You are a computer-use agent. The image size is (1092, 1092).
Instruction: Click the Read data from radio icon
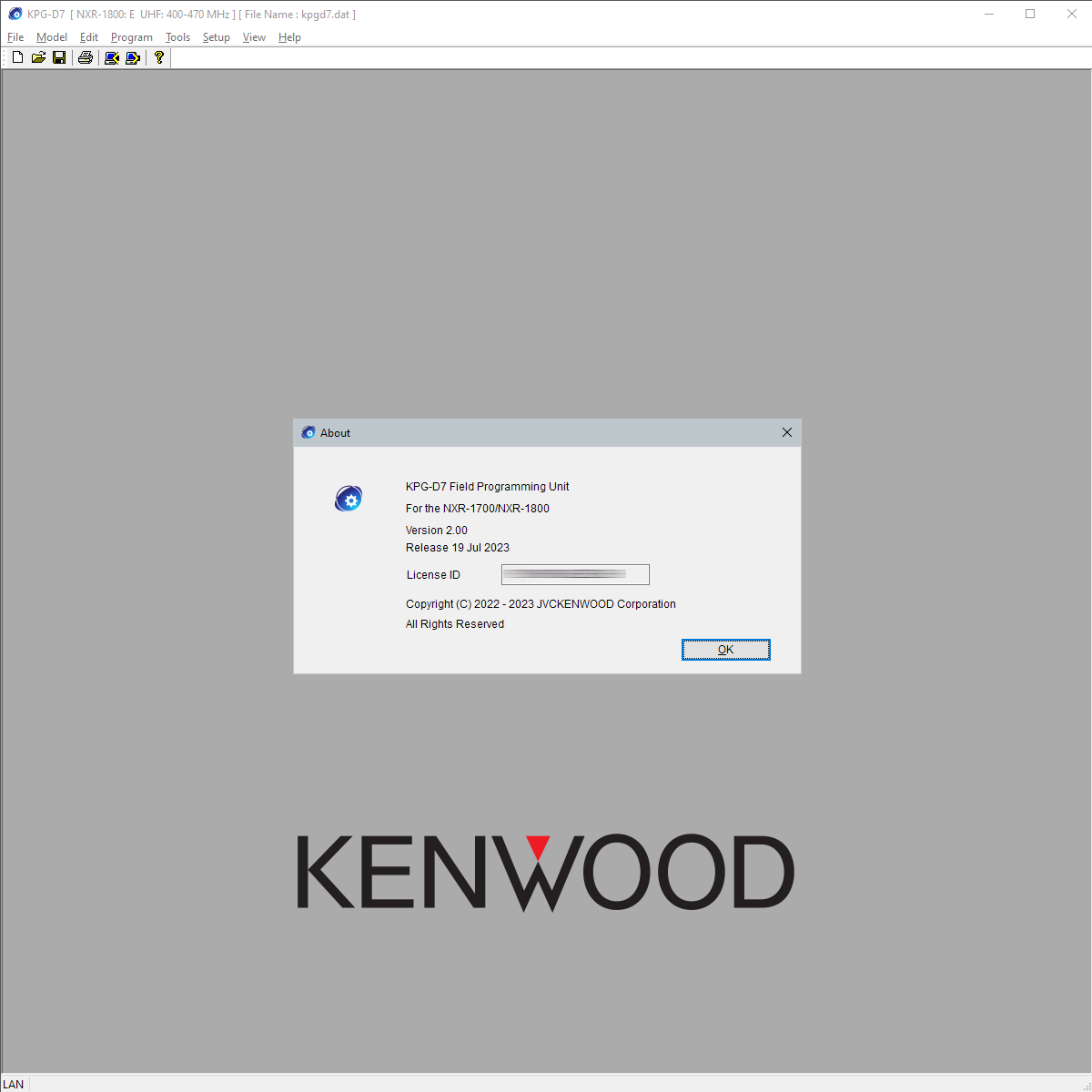(x=112, y=57)
